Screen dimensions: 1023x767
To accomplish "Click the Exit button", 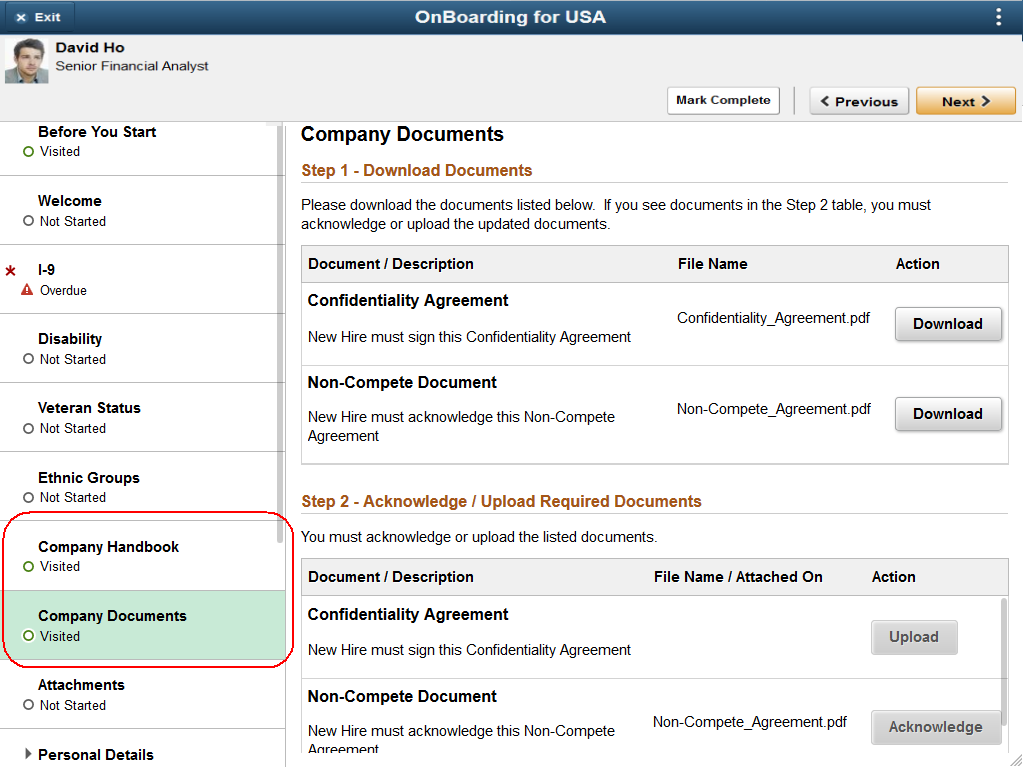I will (x=38, y=17).
